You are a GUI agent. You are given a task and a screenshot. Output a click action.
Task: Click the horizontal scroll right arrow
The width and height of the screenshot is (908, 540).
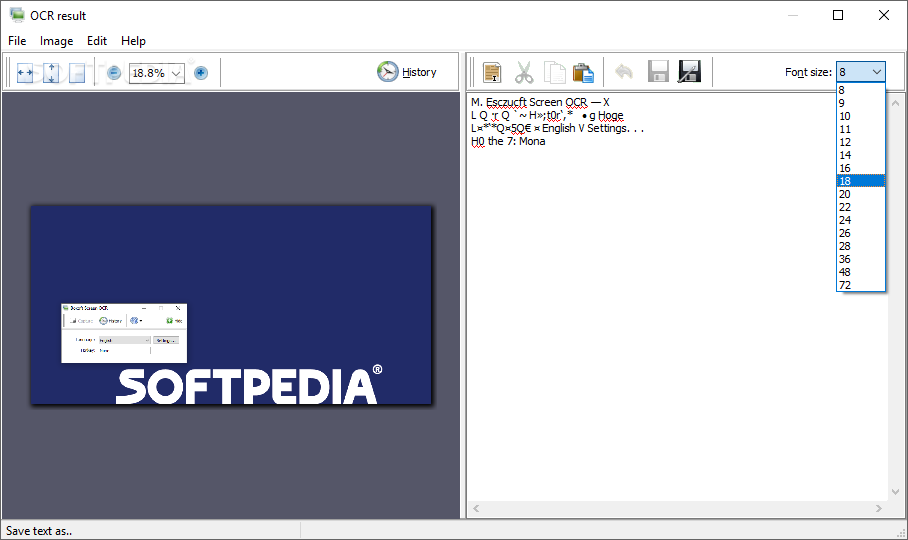click(x=879, y=508)
